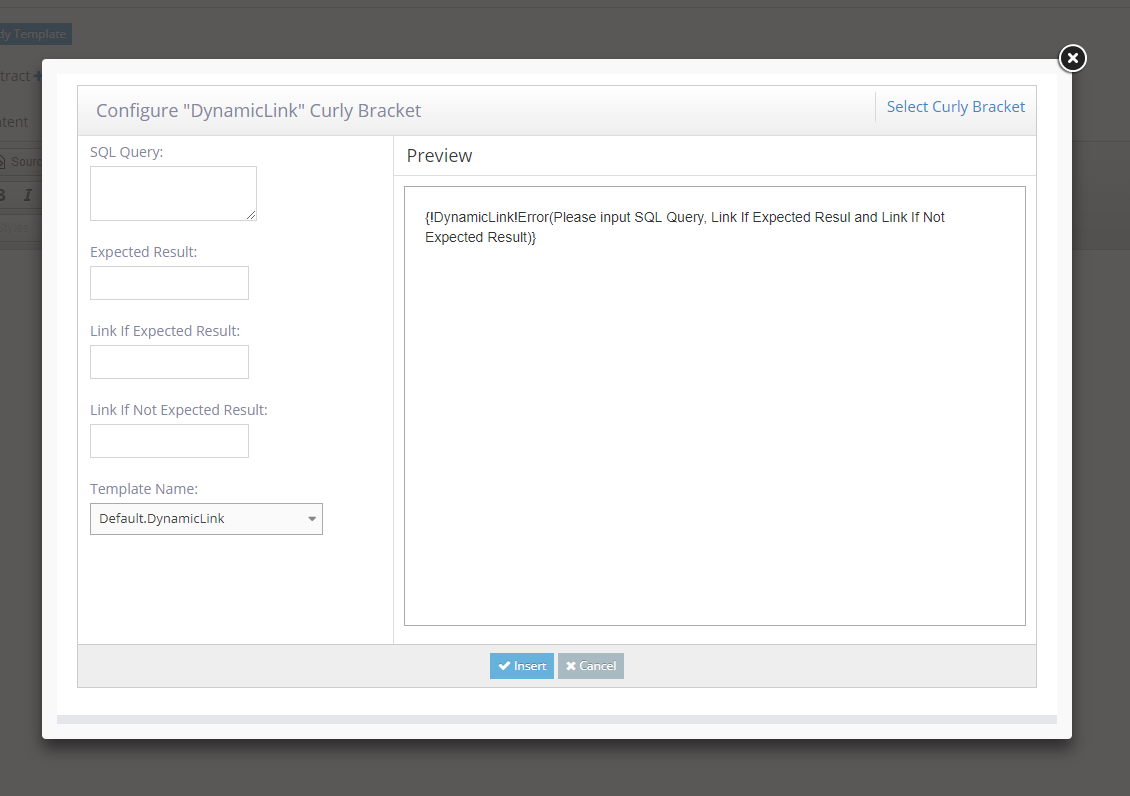Click the DynamicLink error text in the preview
This screenshot has width=1130, height=796.
[x=684, y=227]
